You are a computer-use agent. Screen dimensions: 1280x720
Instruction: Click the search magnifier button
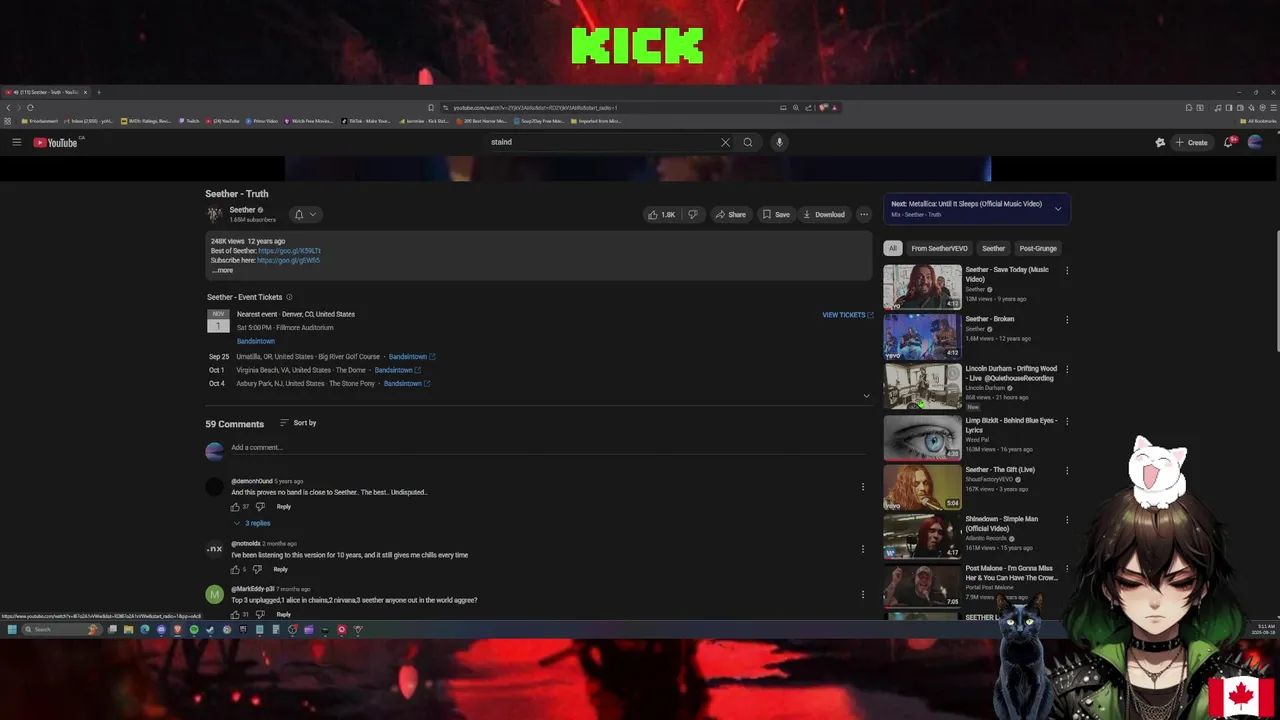(x=747, y=142)
